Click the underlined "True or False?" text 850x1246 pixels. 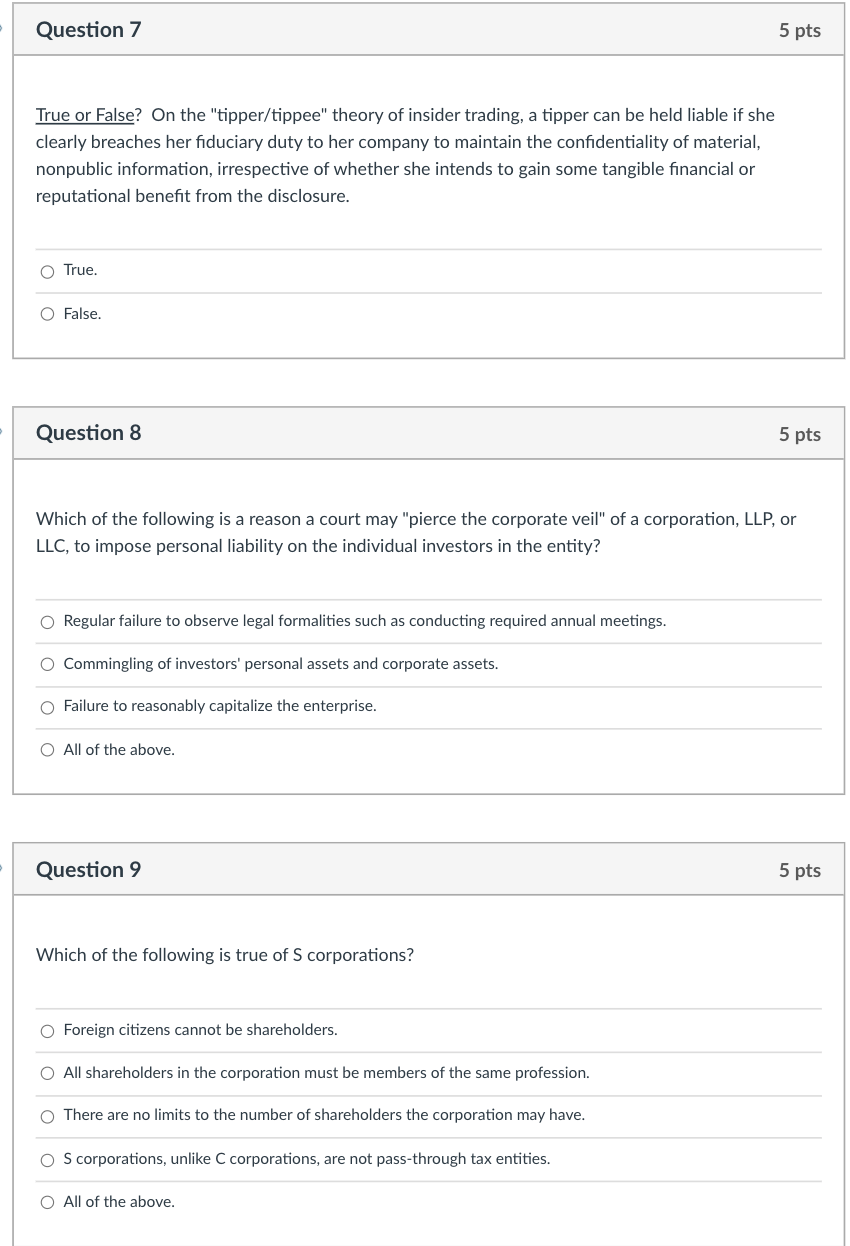tap(84, 115)
